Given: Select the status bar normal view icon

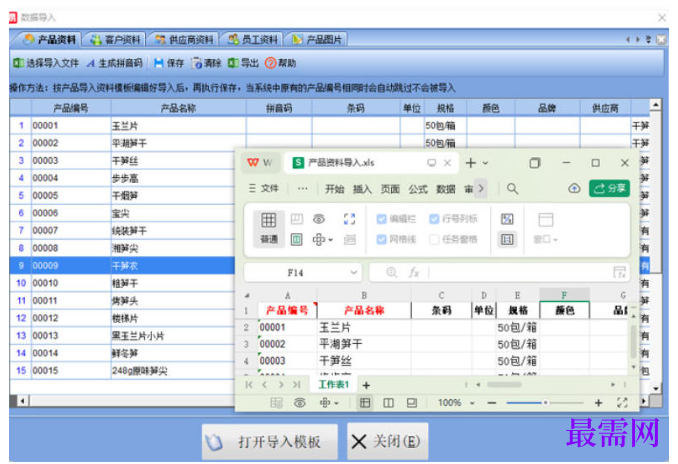Looking at the screenshot, I should click(365, 403).
